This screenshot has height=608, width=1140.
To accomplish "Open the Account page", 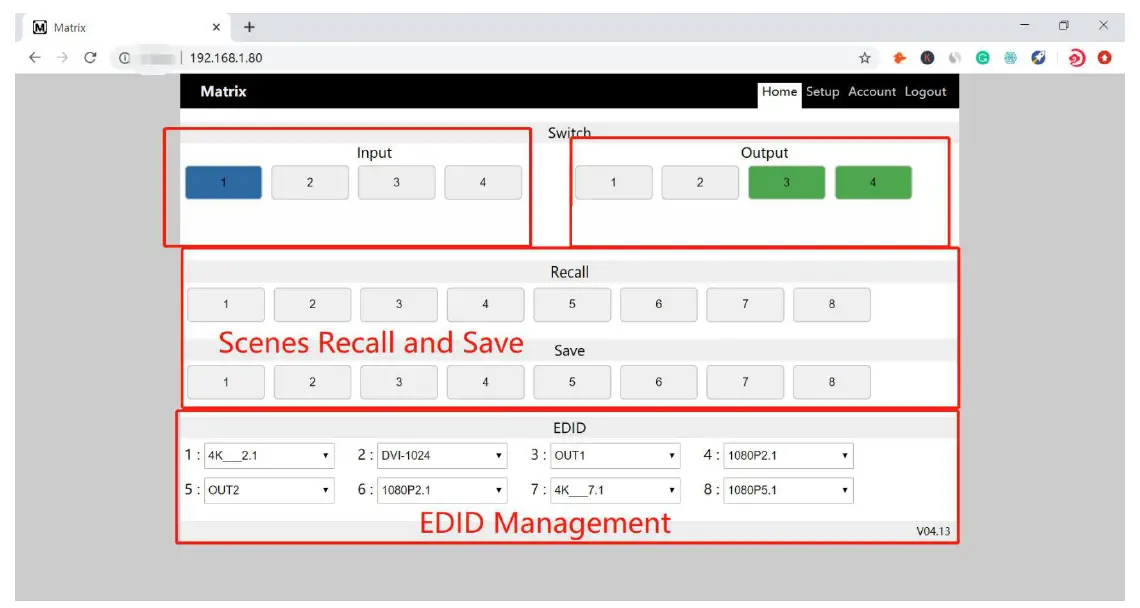I will click(x=870, y=91).
